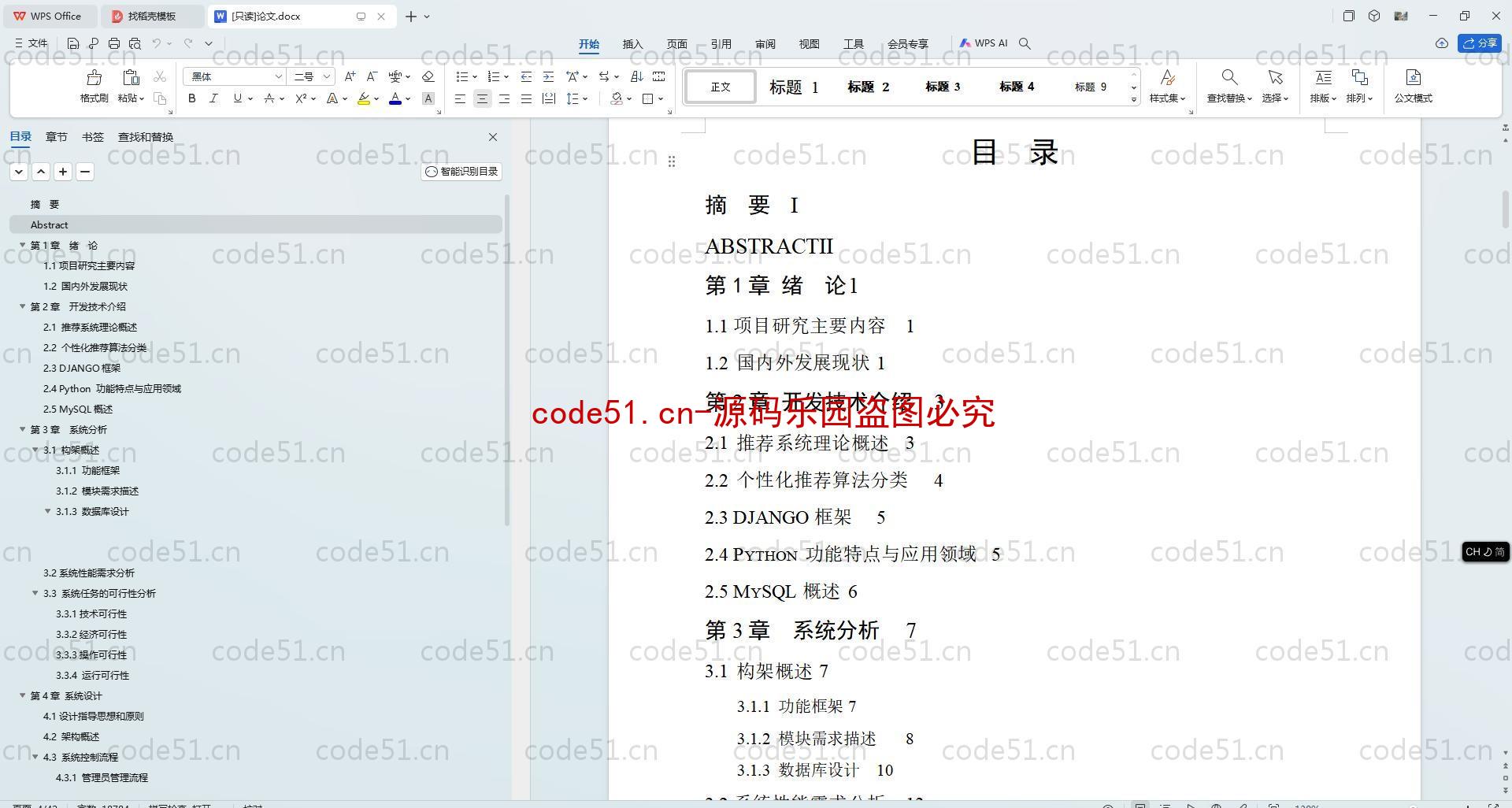Toggle Bold formatting
Viewport: 1512px width, 808px height.
[x=191, y=98]
